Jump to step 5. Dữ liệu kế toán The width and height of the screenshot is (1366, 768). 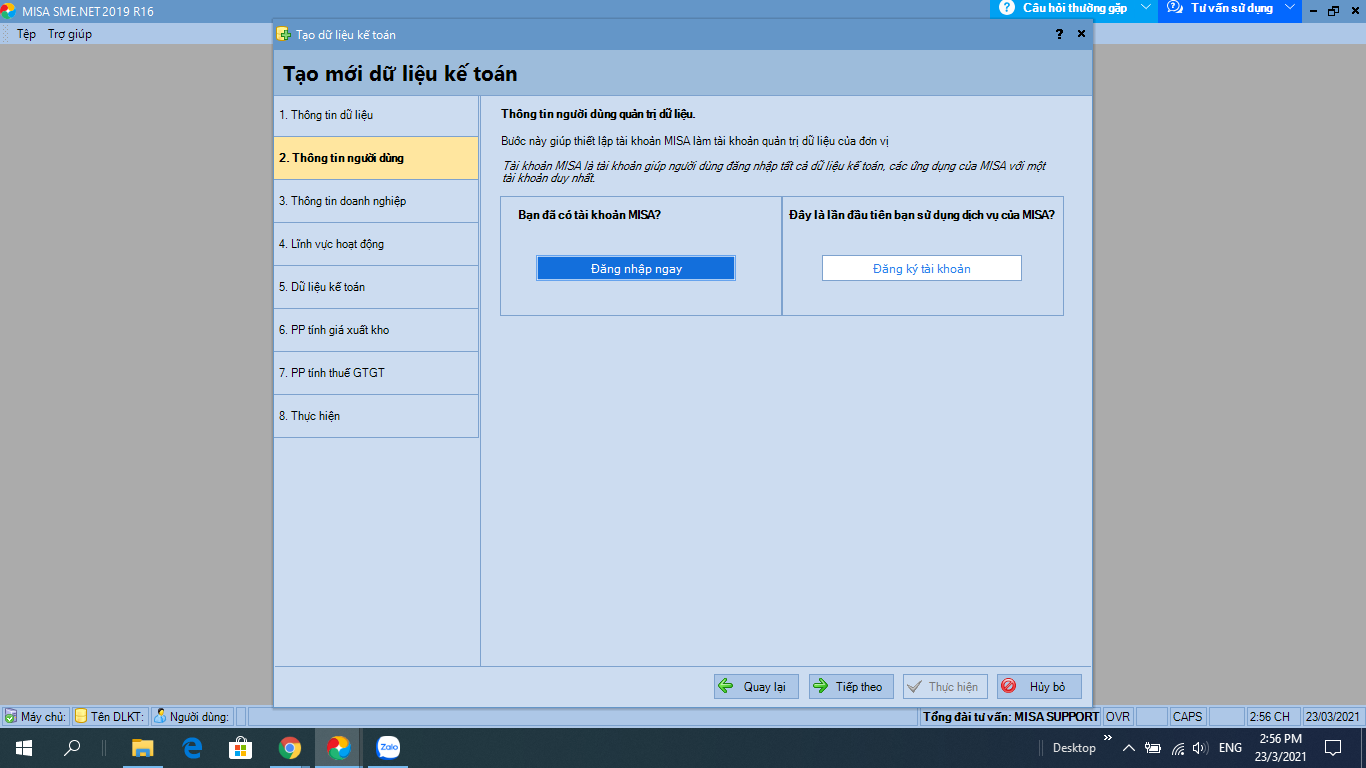tap(376, 287)
